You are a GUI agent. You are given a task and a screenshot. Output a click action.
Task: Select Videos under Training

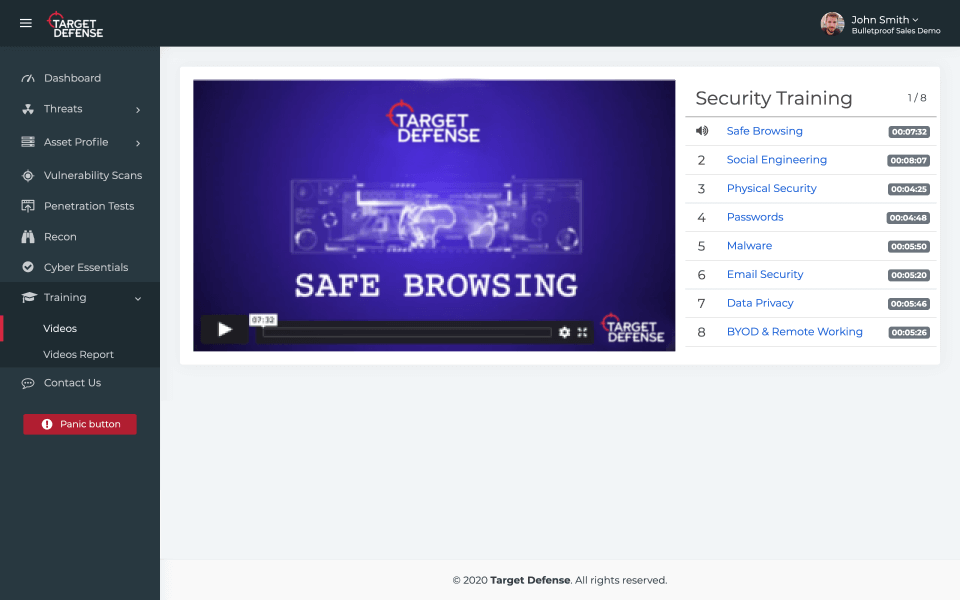click(60, 329)
